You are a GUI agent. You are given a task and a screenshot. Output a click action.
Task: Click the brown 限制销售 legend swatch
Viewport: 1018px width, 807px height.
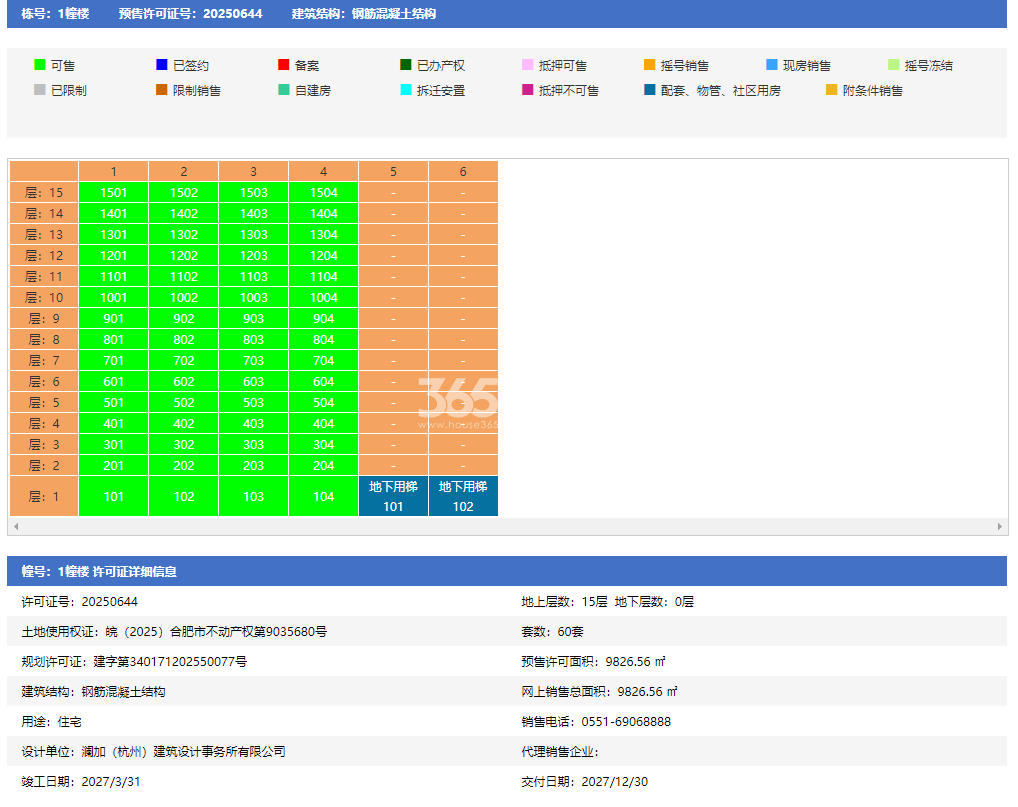click(x=162, y=90)
